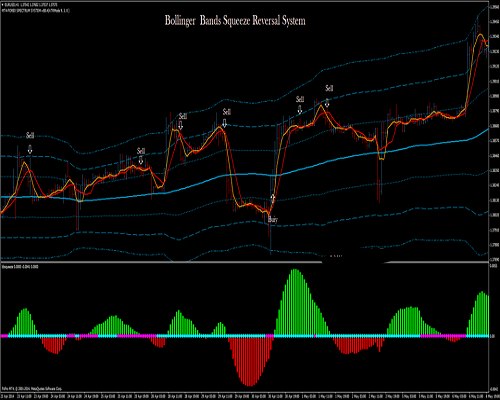The height and width of the screenshot is (400, 500).
Task: Select the 'Bollinger Bands Squeeze Reversal System' title text
Action: [235, 21]
